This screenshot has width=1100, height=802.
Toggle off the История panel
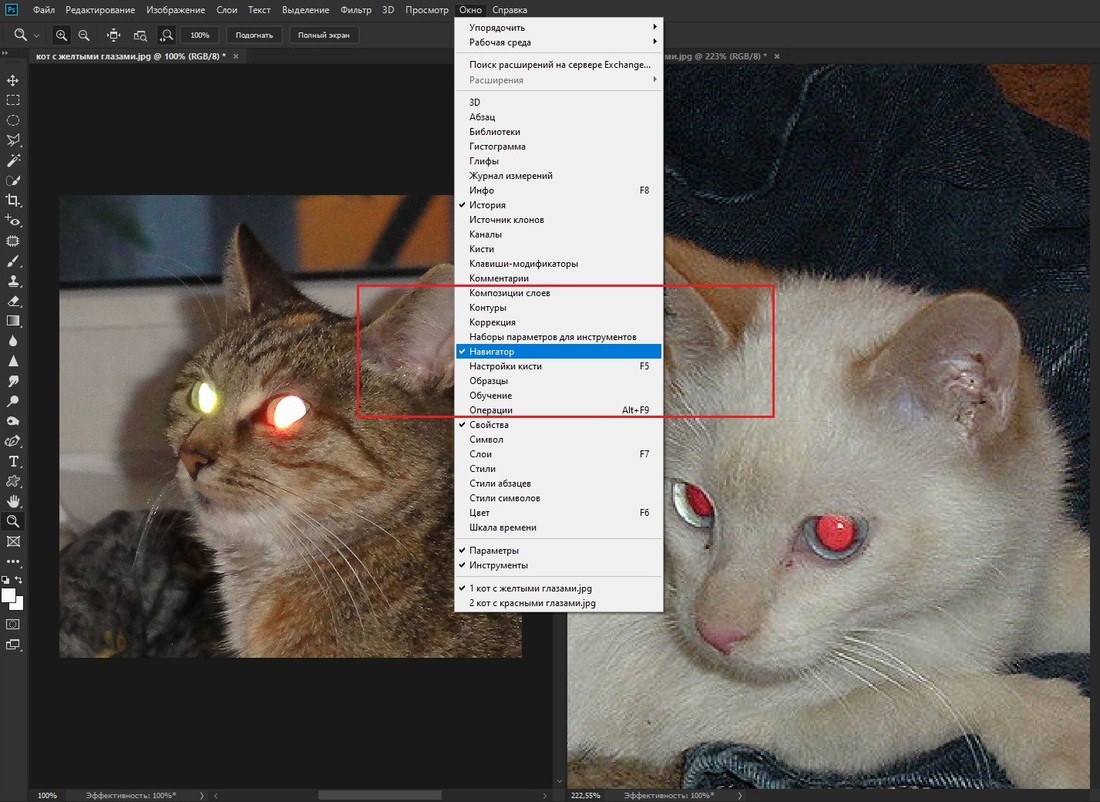click(x=487, y=205)
